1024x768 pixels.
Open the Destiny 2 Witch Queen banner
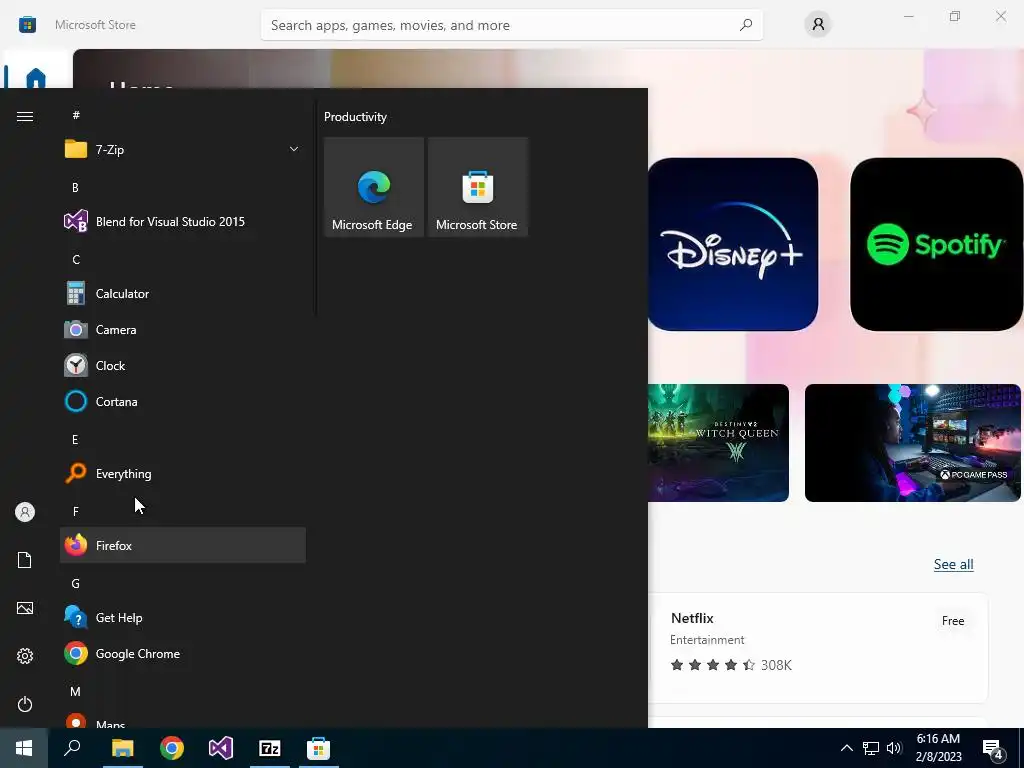[718, 443]
